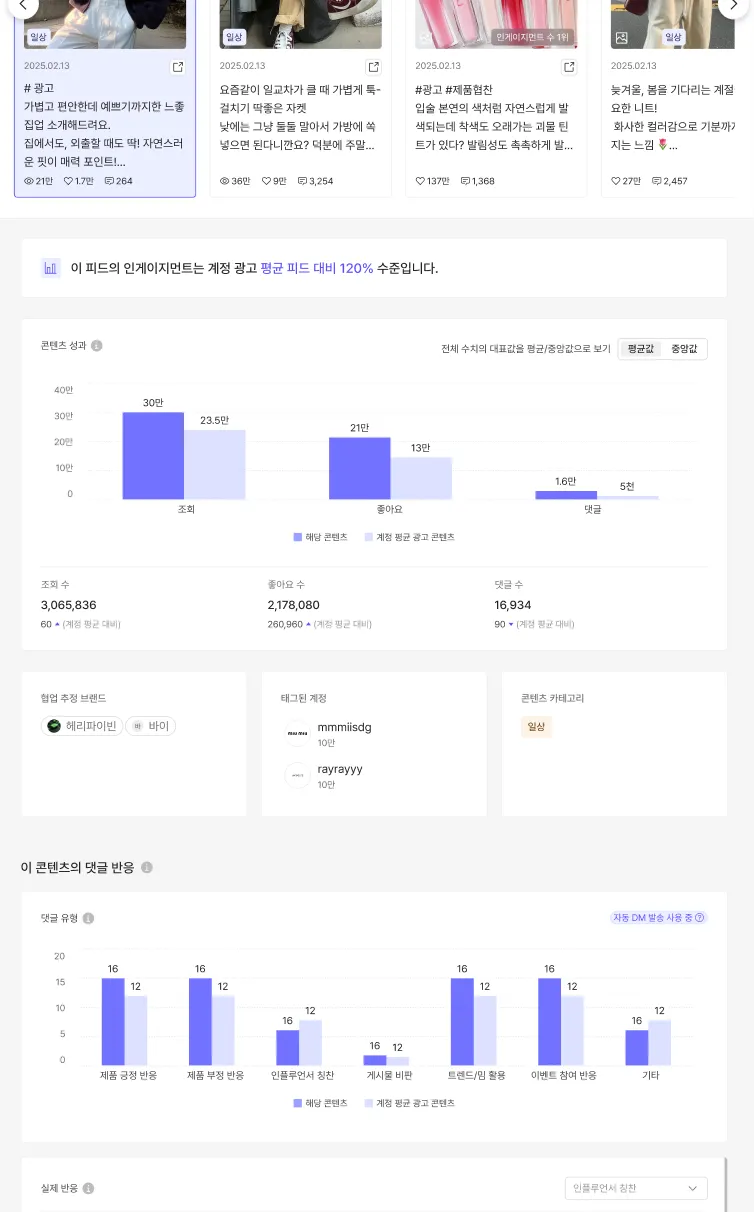Click heart icon next to 137만
Screen dimensions: 754x1212
[420, 181]
